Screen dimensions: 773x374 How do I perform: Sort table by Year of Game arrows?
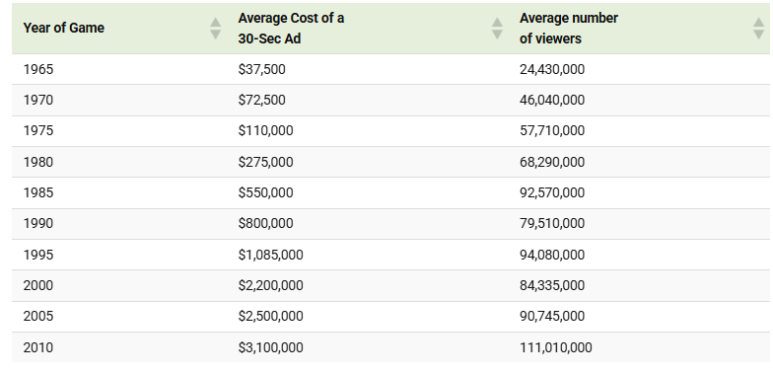click(215, 28)
